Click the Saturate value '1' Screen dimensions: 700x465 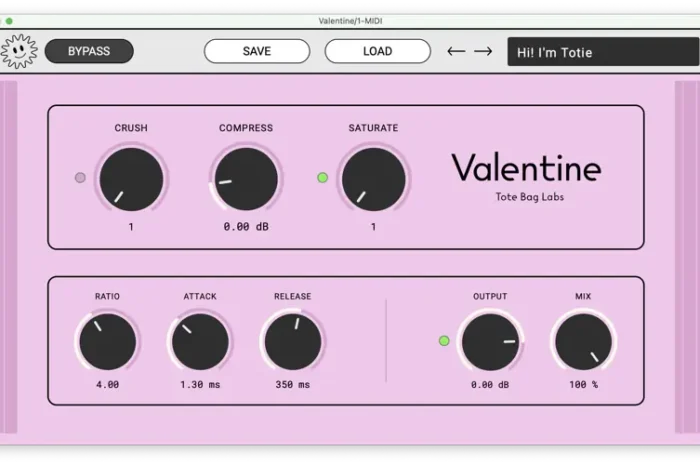(374, 227)
